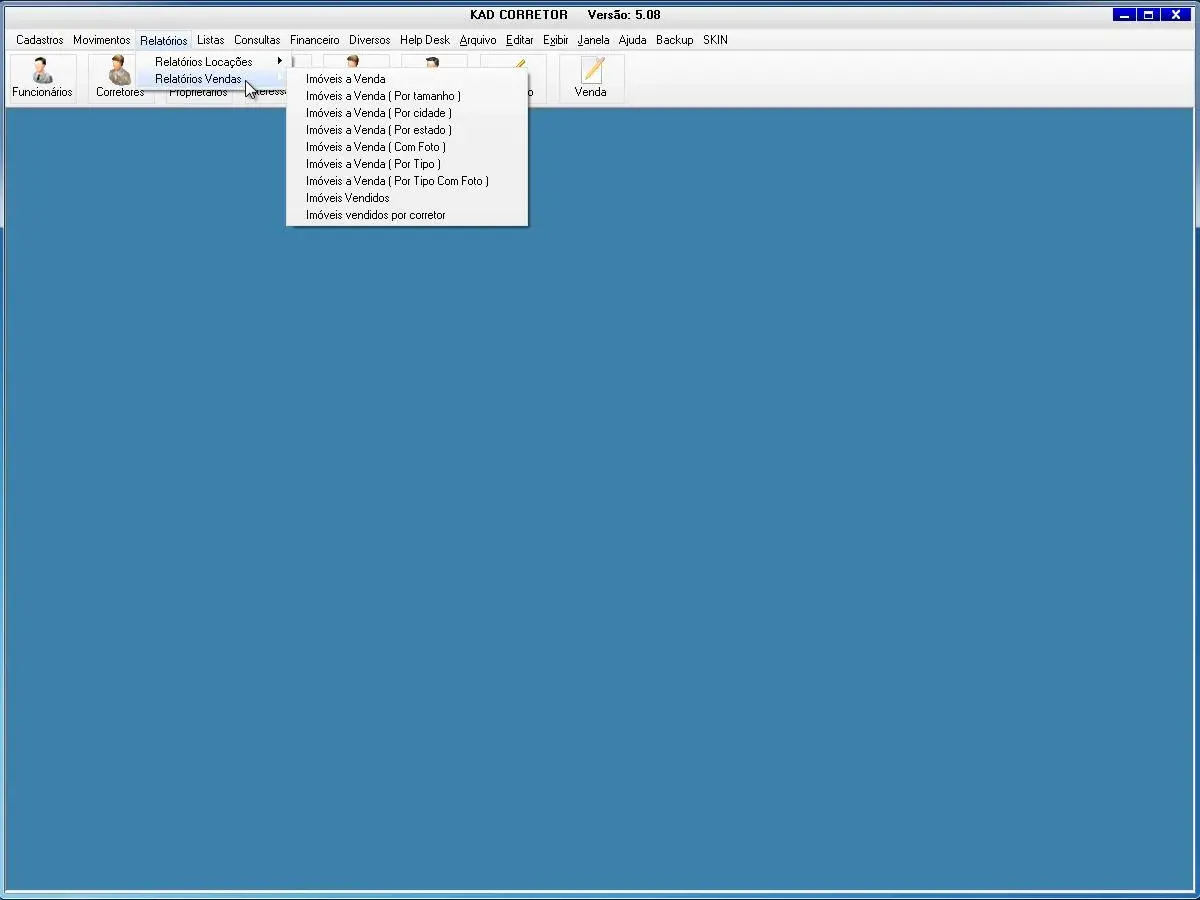The image size is (1200, 900).
Task: Click Imóveis Vendidos report entry
Action: 347,198
